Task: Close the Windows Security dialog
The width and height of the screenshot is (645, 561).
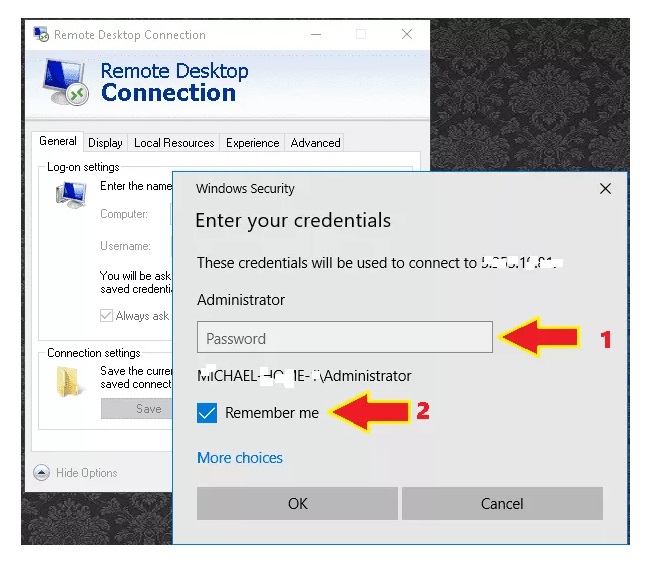Action: click(605, 188)
